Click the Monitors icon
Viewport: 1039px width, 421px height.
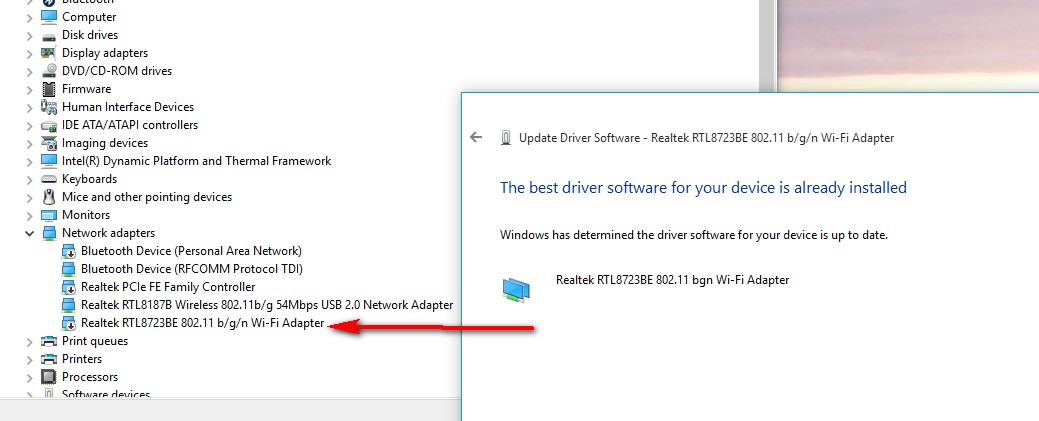[49, 215]
